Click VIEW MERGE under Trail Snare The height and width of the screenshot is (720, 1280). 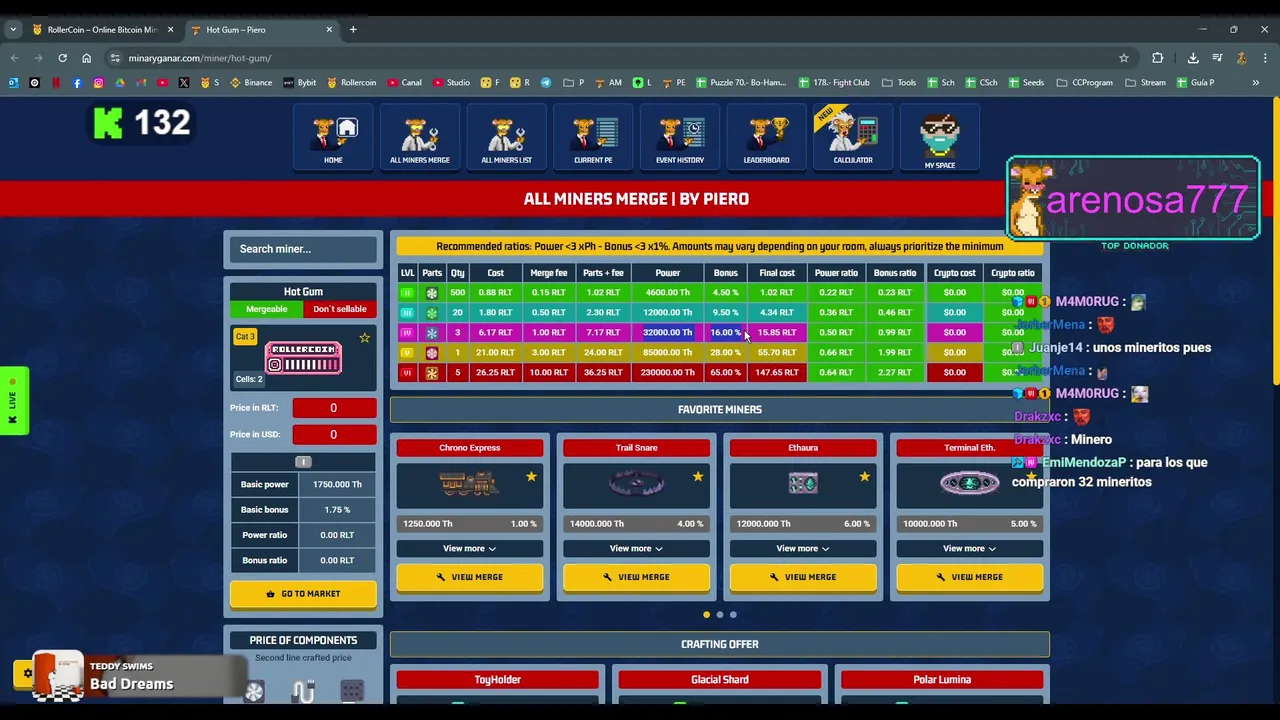[x=637, y=577]
